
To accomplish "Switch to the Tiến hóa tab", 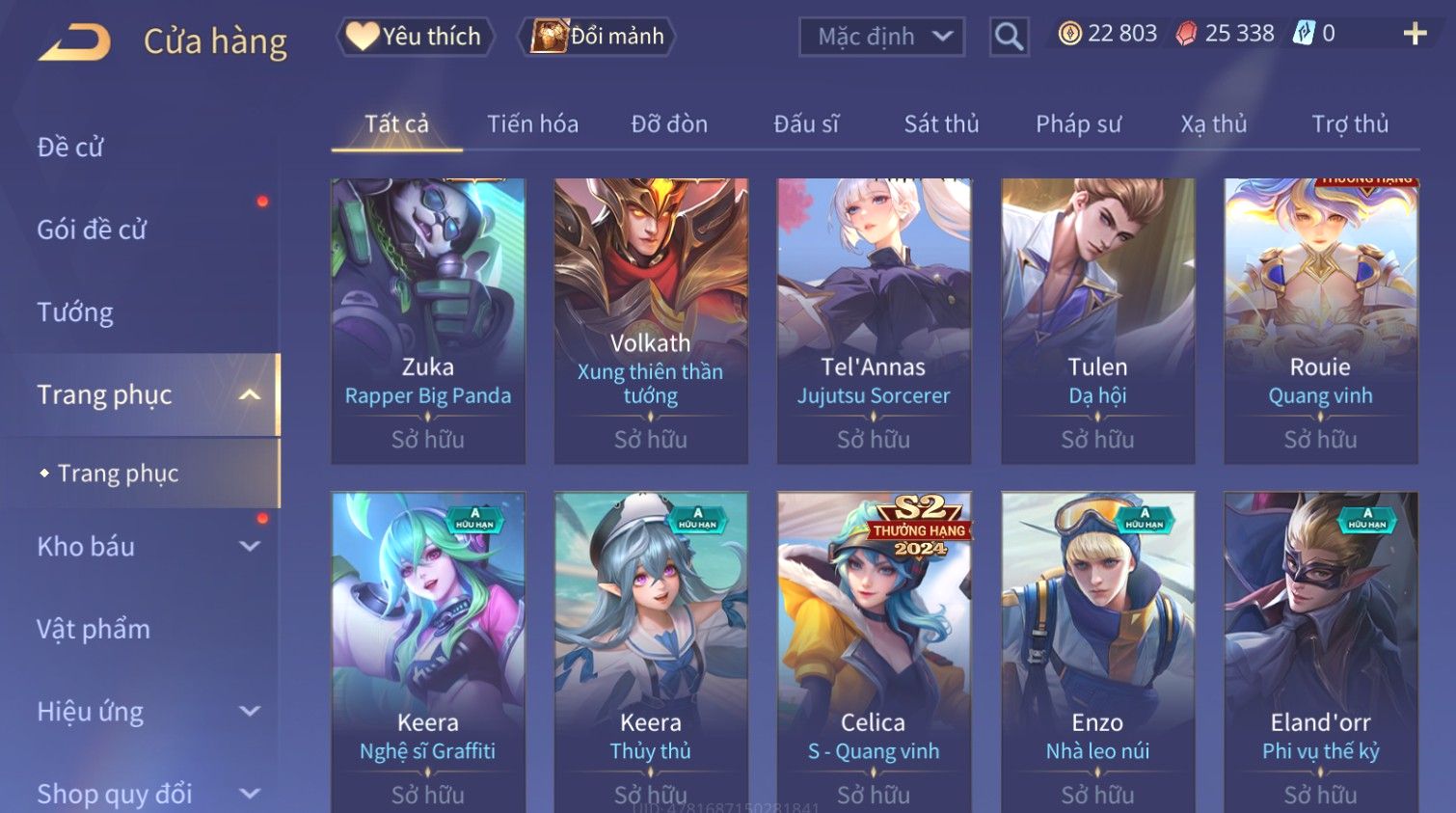I will coord(532,123).
